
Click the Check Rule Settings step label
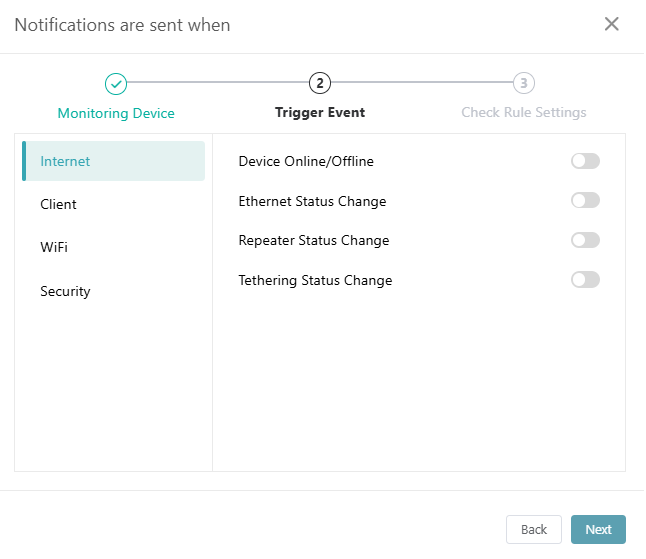[524, 113]
